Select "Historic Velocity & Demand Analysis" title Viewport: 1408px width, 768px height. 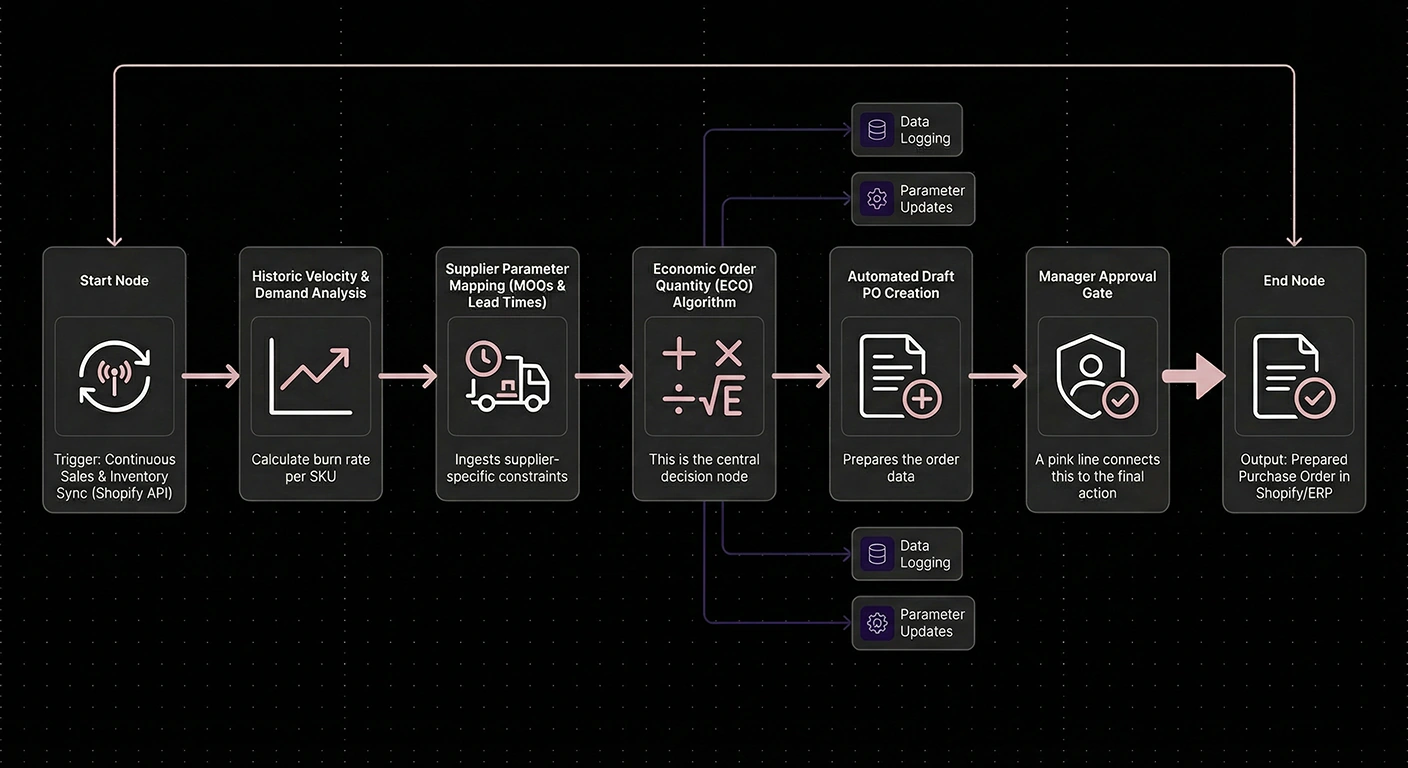[x=310, y=285]
